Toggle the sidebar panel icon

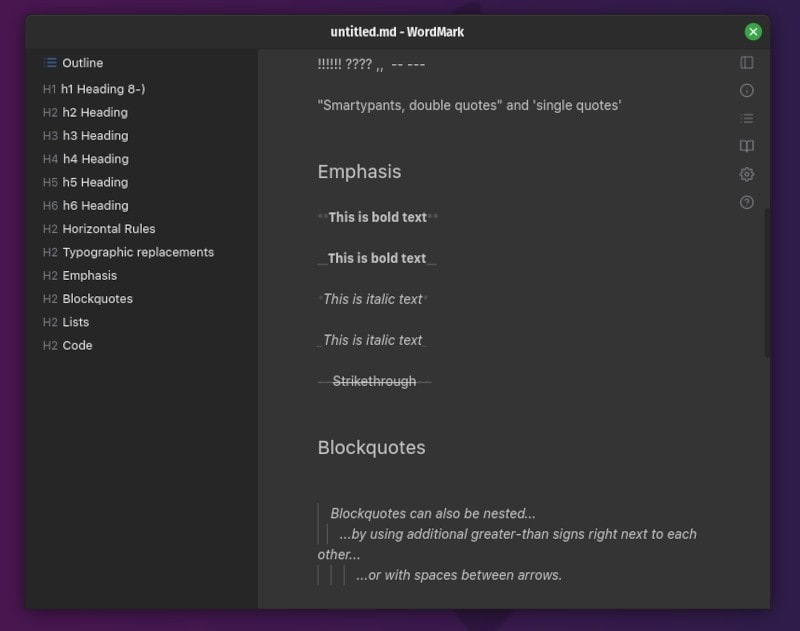[746, 63]
